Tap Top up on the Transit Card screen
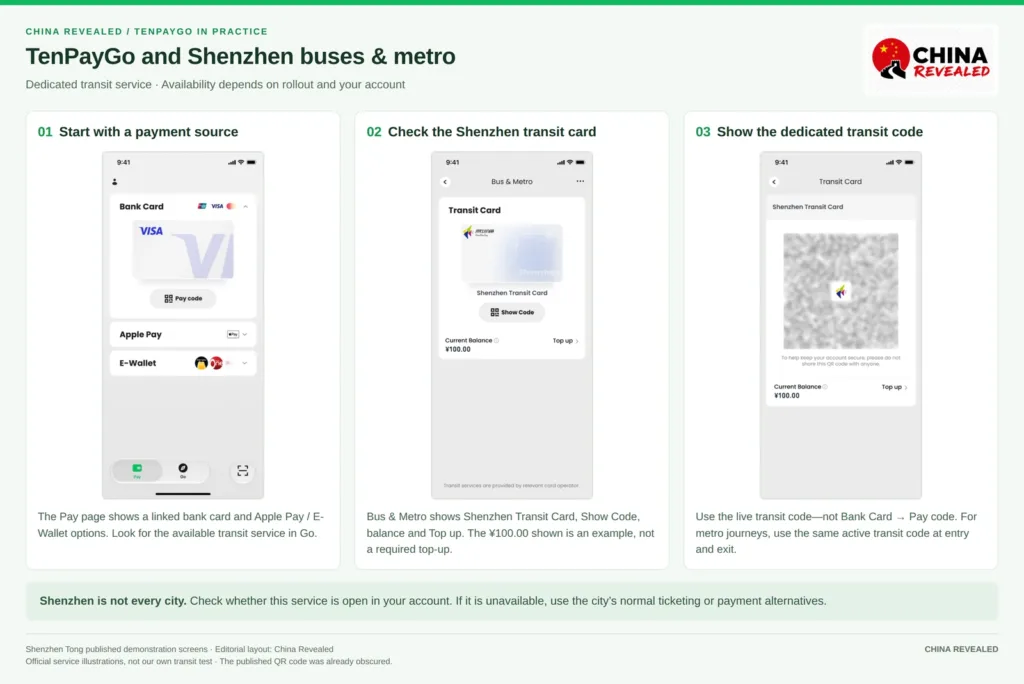 pos(895,387)
